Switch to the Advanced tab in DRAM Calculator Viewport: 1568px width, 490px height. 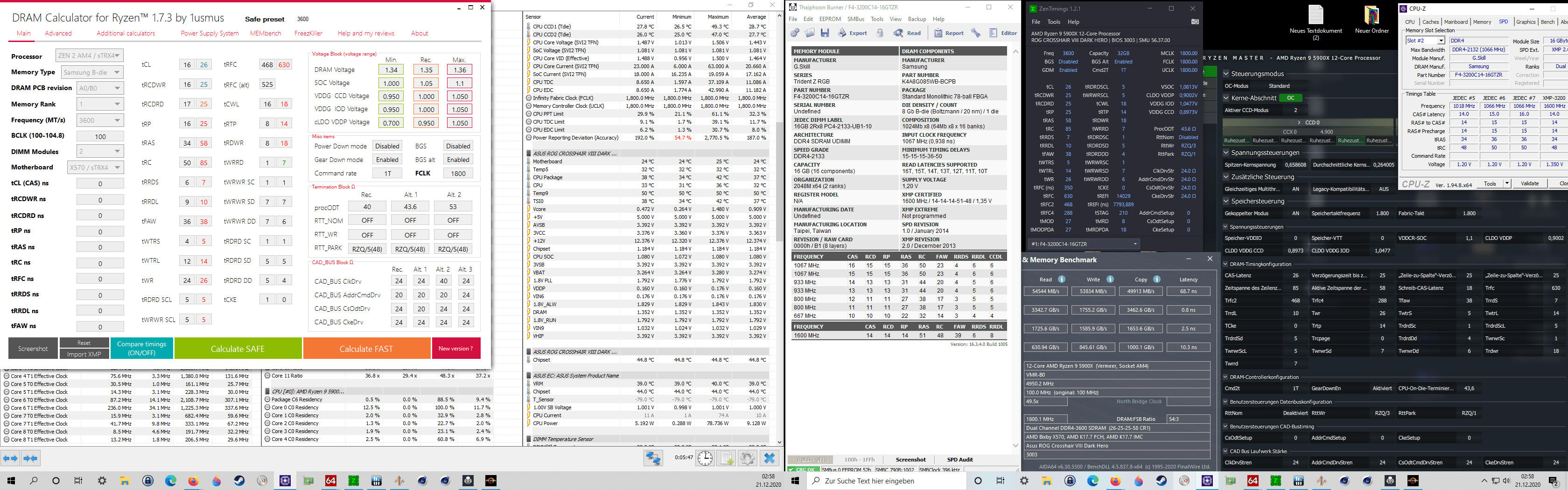tap(58, 34)
